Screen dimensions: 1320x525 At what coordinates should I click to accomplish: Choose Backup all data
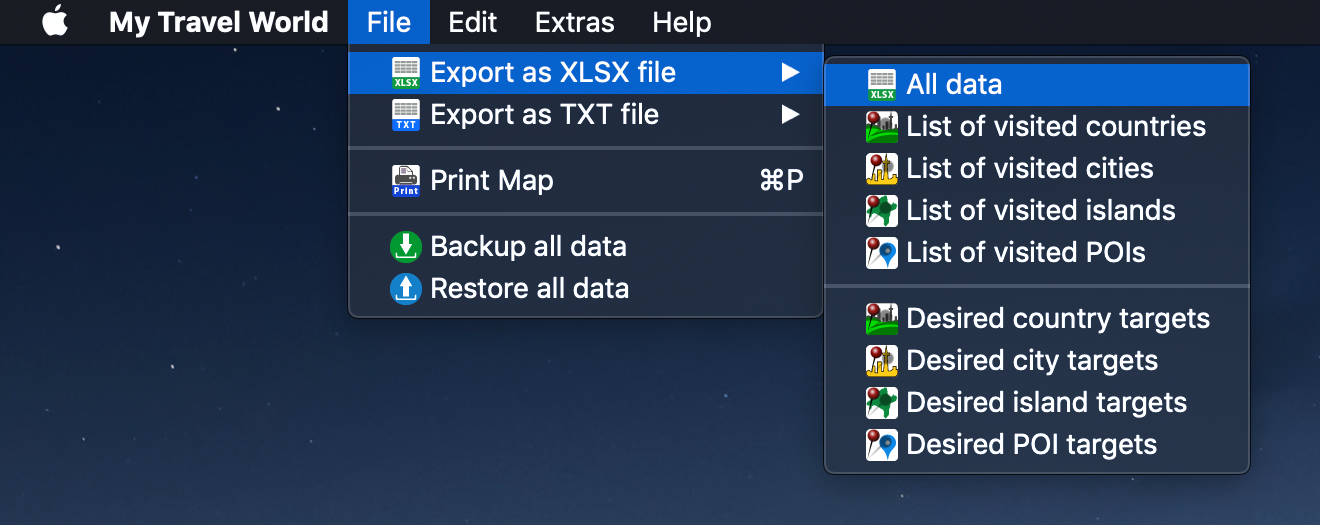(x=585, y=247)
